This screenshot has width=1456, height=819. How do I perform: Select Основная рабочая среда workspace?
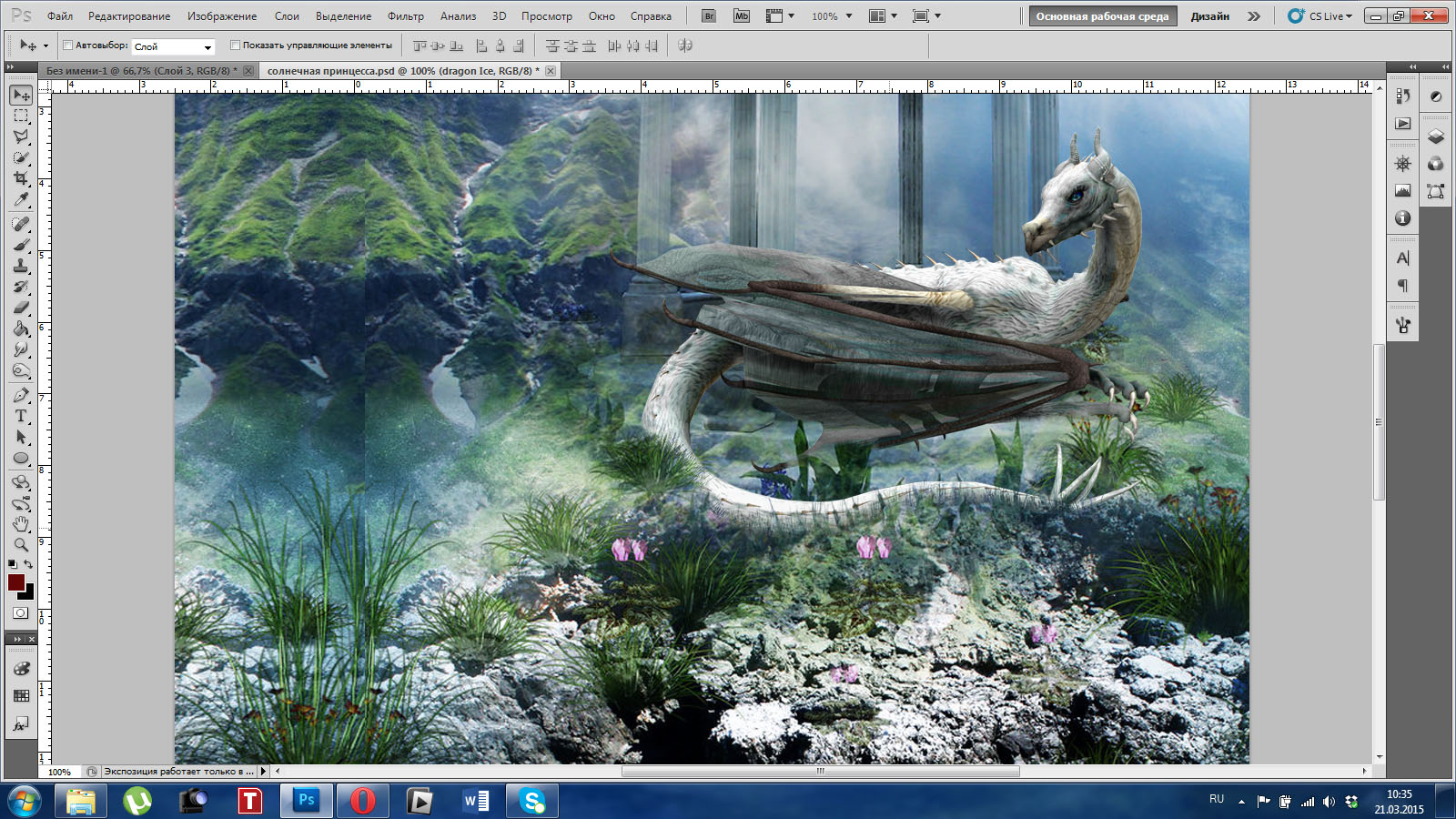pyautogui.click(x=1102, y=16)
